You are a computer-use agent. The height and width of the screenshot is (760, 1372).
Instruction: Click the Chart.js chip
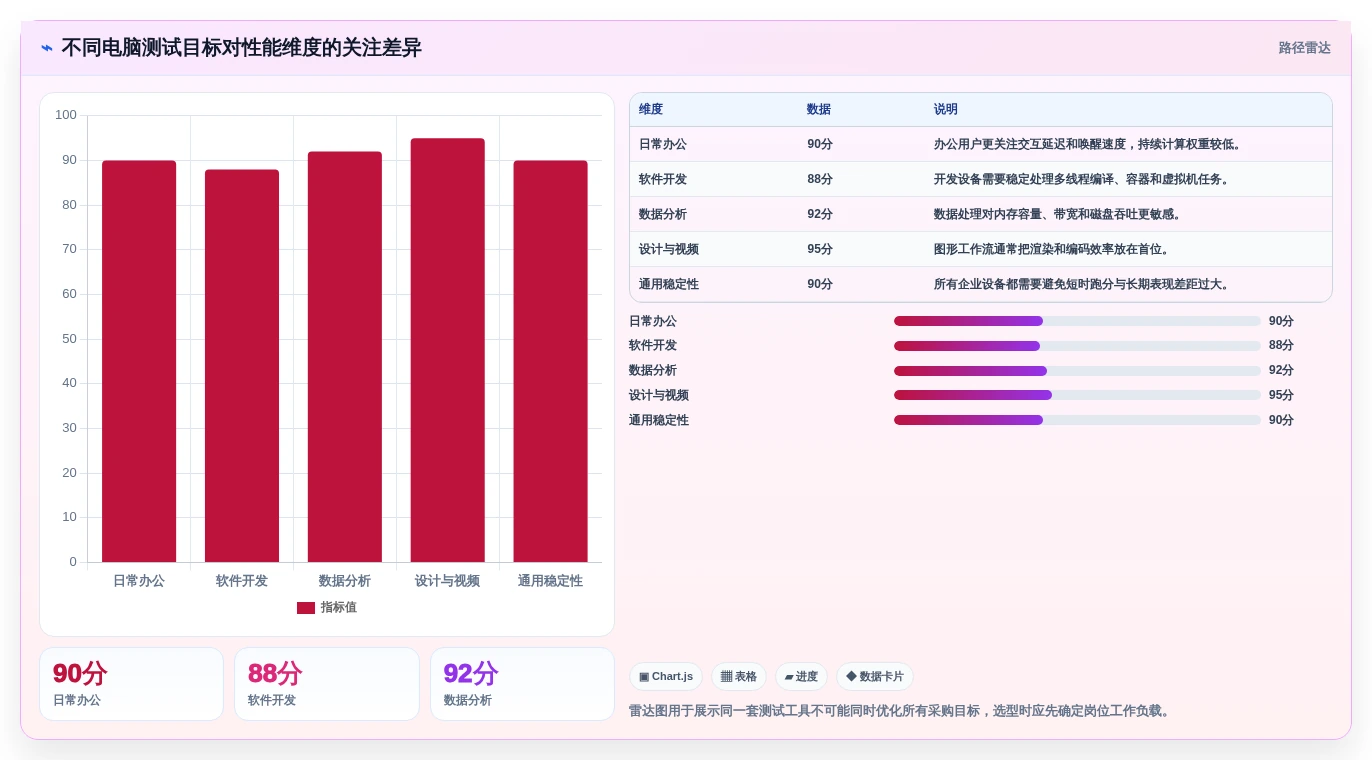coord(666,677)
